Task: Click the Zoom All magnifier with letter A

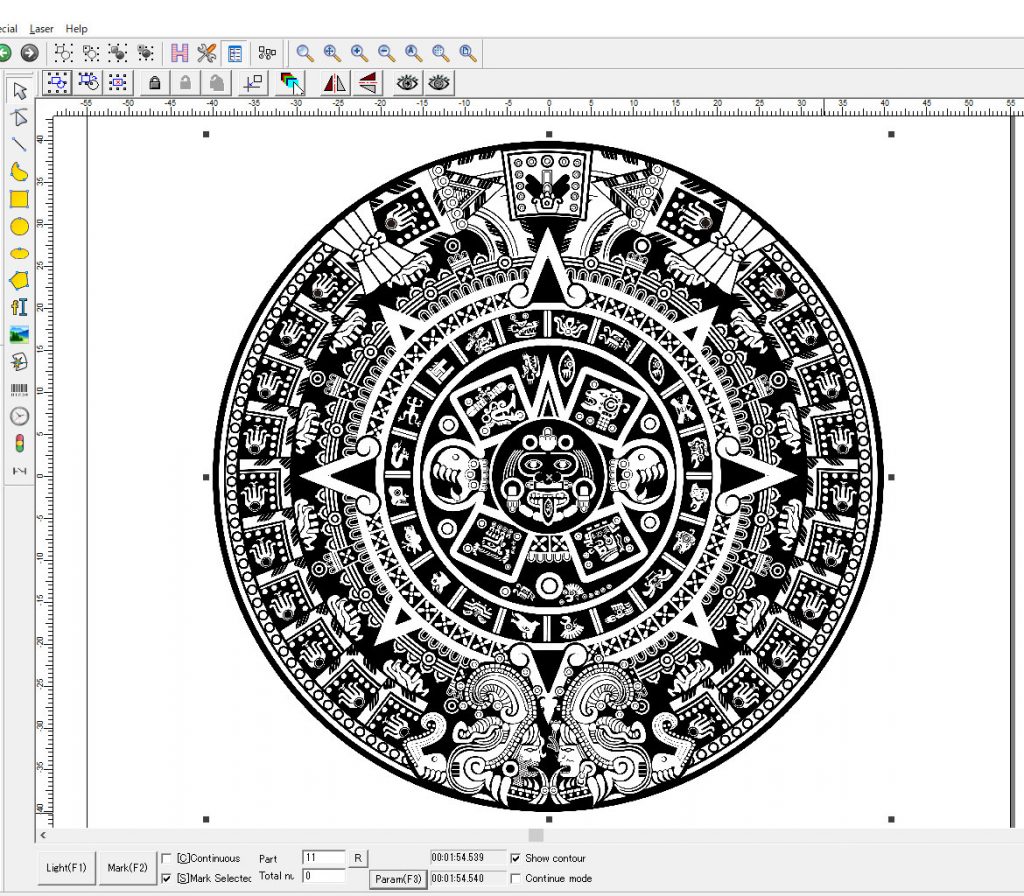Action: [x=413, y=53]
